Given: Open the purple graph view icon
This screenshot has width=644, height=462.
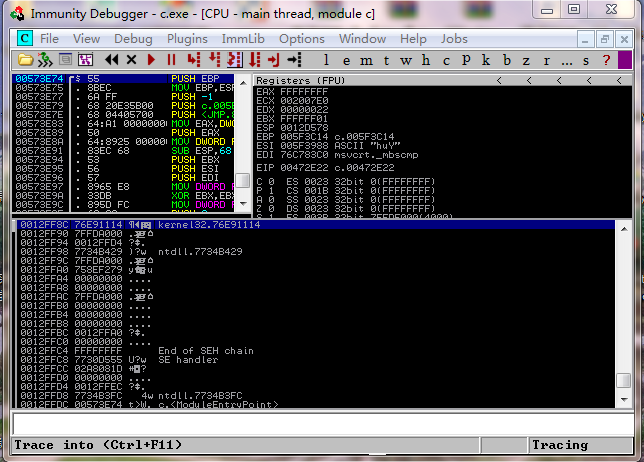Looking at the screenshot, I should click(85, 60).
